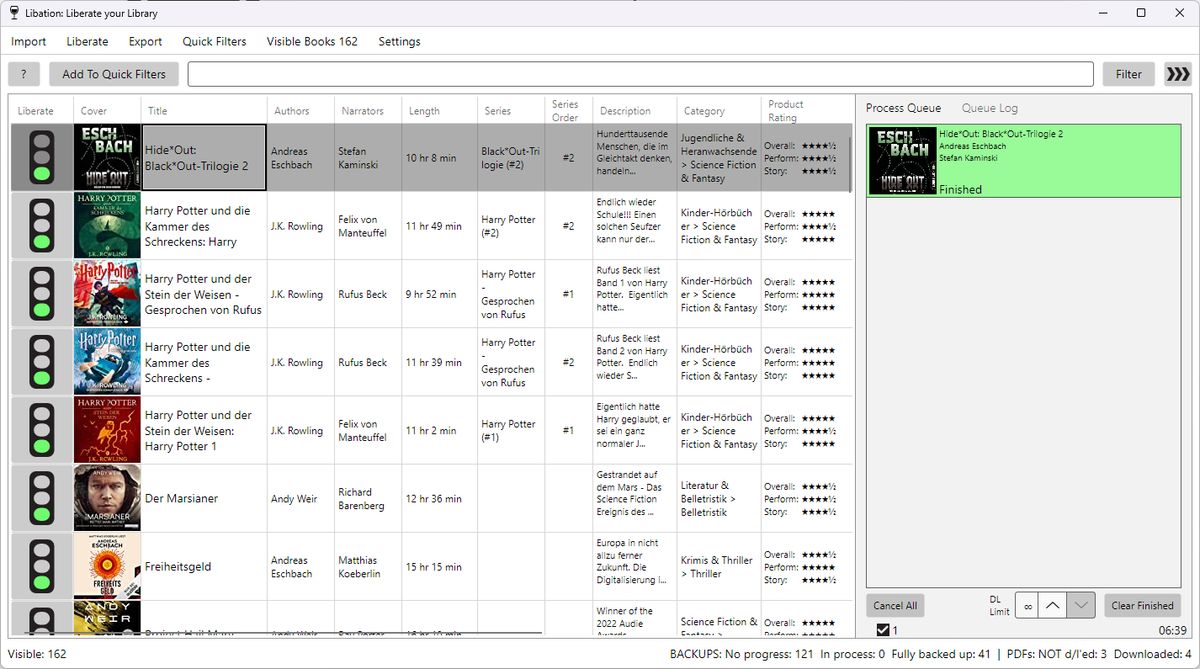The height and width of the screenshot is (669, 1200).
Task: Increase the DL Limit with up arrow
Action: coord(1053,605)
